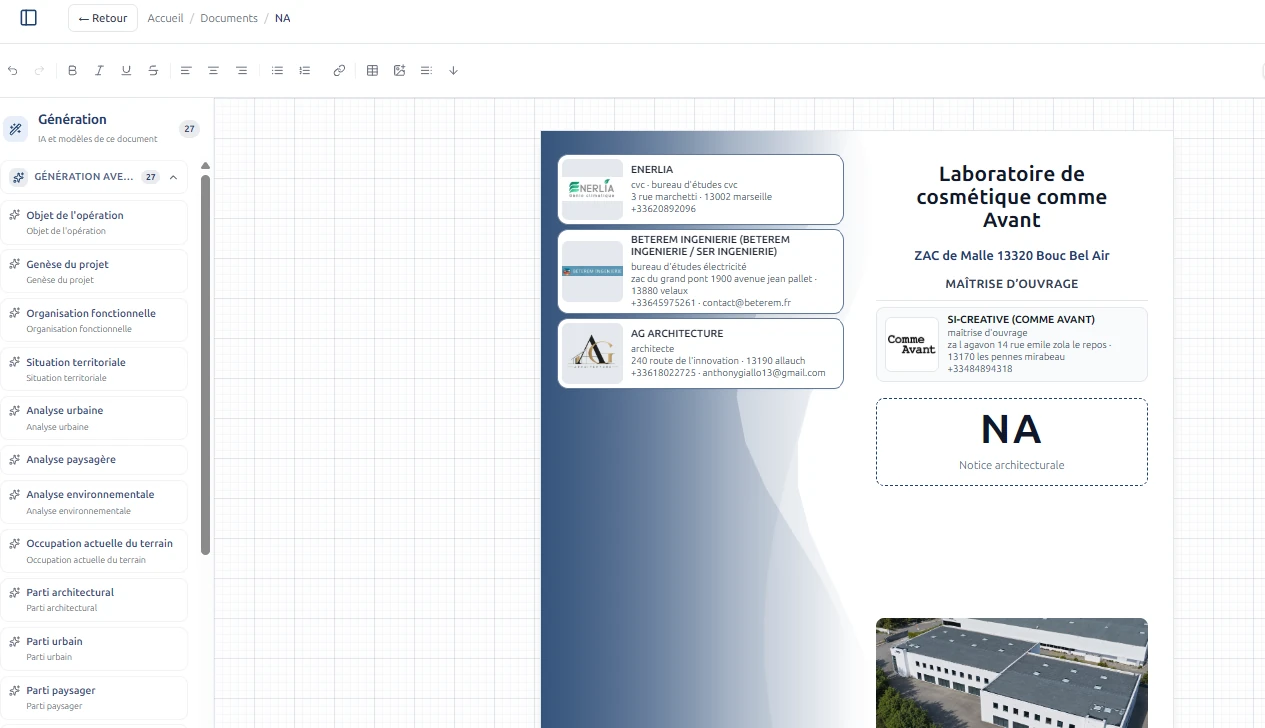
Task: Click the NA Notice architecturale box
Action: coord(1012,442)
